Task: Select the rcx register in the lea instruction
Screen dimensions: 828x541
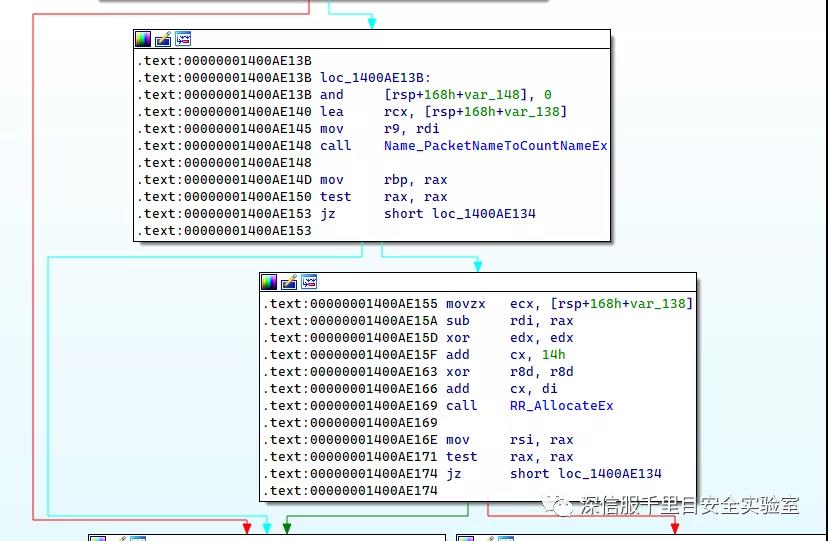Action: point(396,112)
